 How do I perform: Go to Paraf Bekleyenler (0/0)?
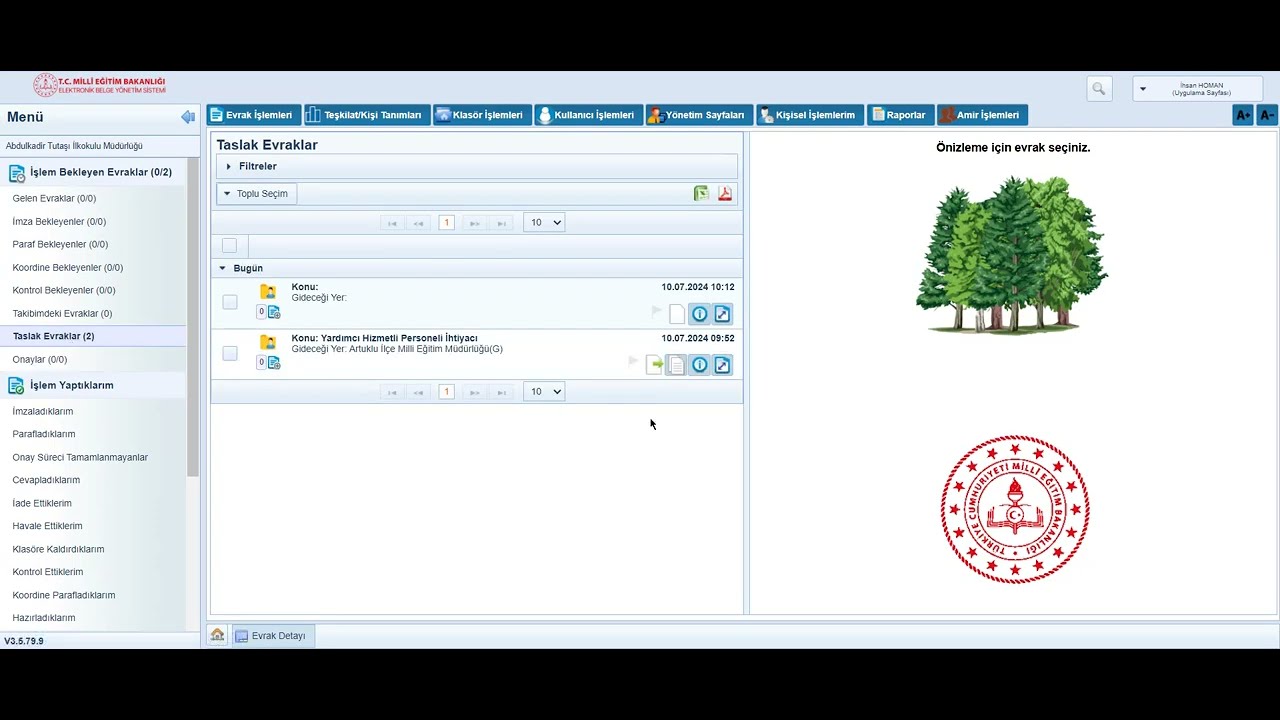coord(60,244)
